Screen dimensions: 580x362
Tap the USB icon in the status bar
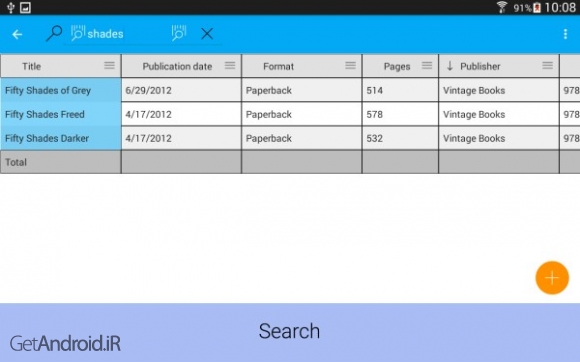[x=11, y=7]
